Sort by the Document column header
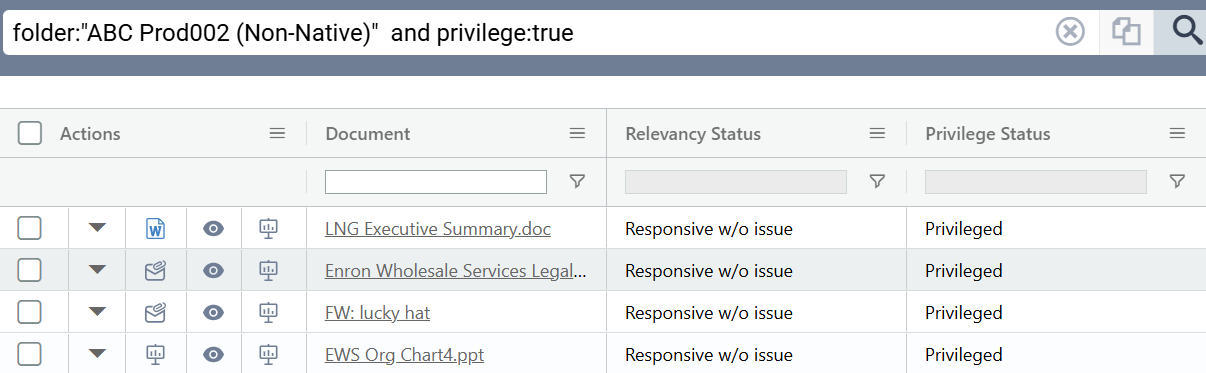 pos(368,134)
